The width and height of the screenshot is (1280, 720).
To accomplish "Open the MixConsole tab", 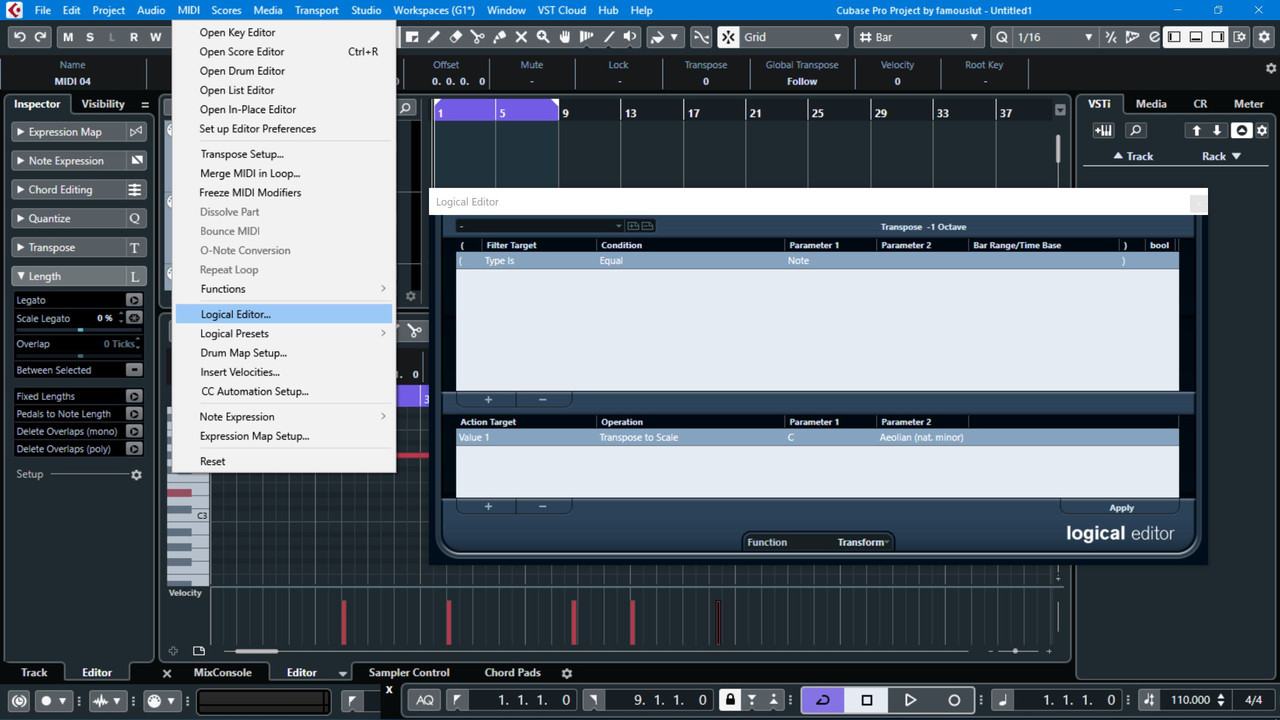I will [x=223, y=673].
